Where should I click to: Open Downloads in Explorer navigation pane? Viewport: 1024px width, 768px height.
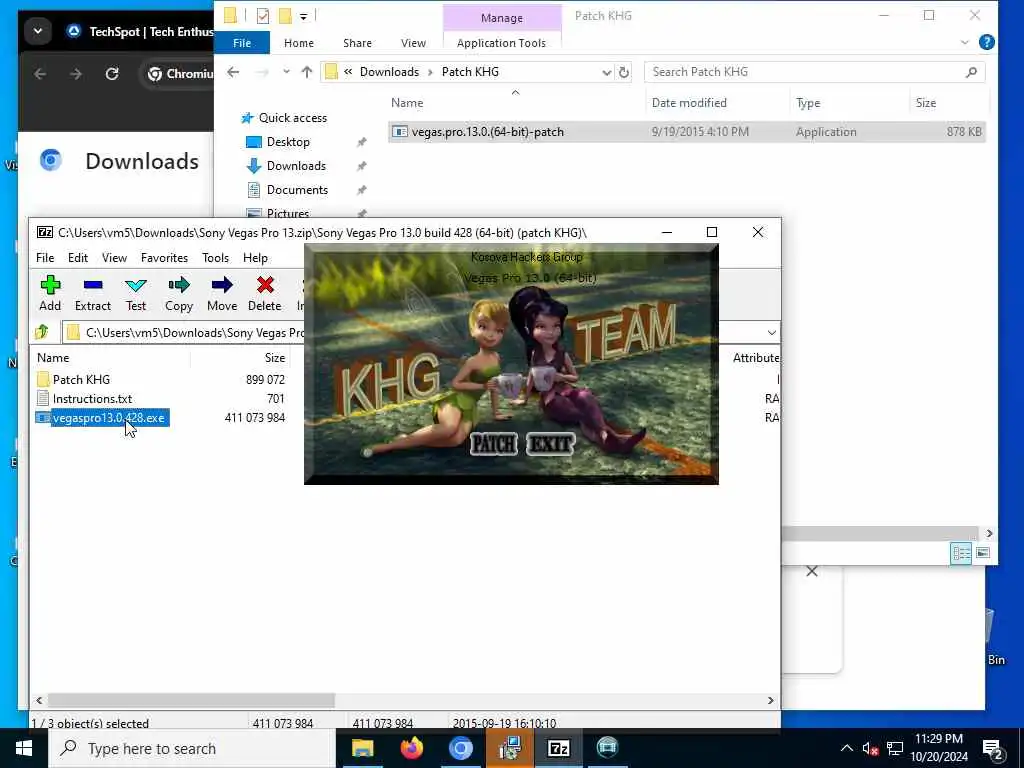click(296, 166)
